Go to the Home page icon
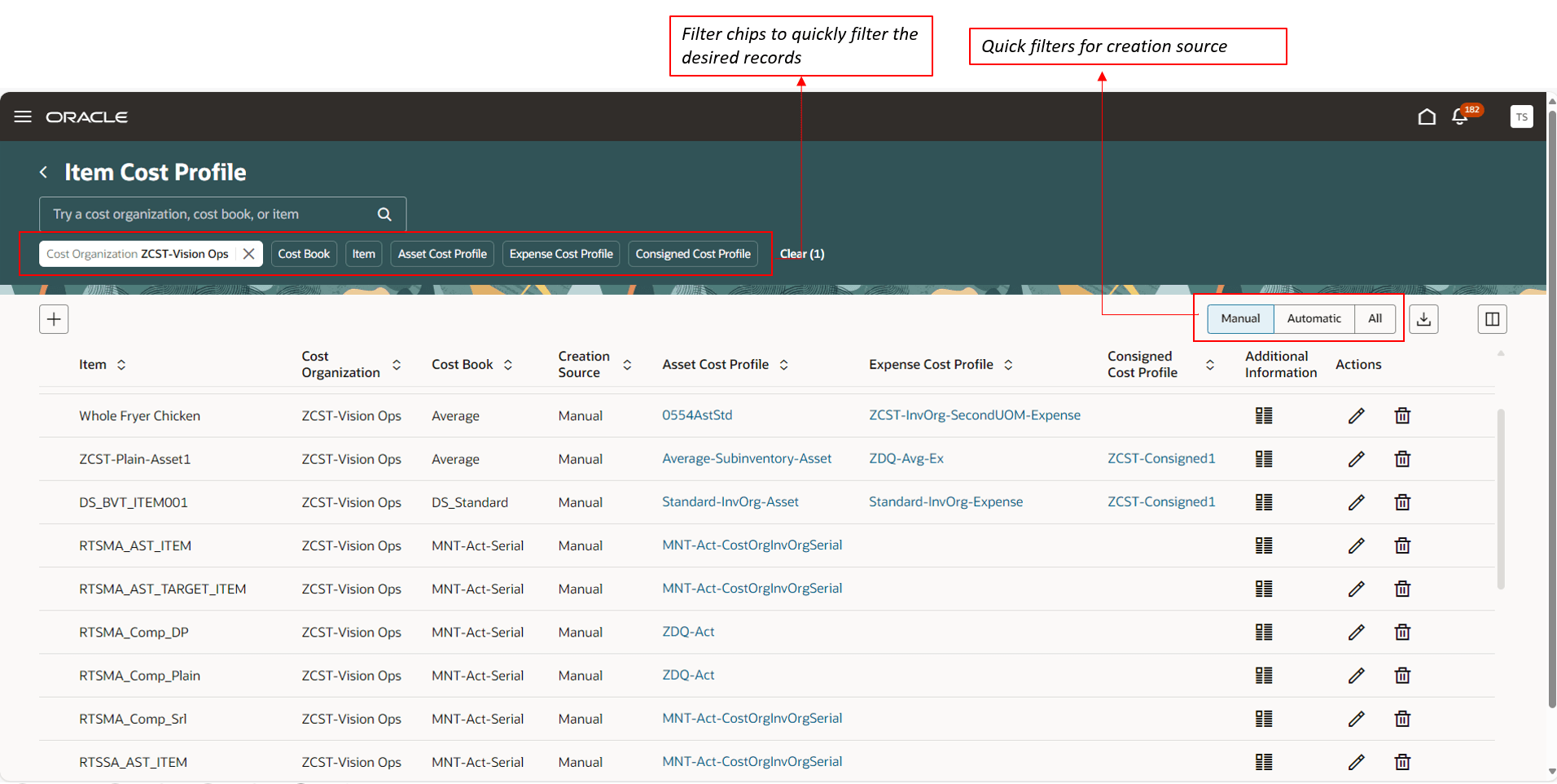 [x=1426, y=116]
